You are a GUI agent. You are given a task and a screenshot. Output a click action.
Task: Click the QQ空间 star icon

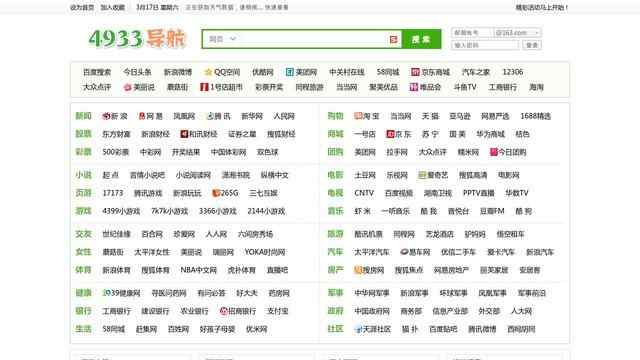208,72
